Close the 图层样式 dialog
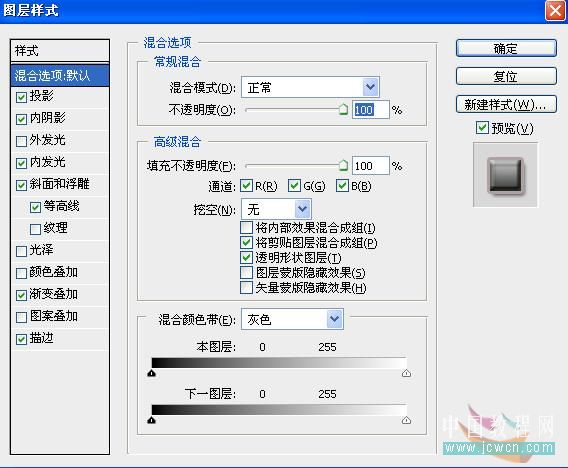The width and height of the screenshot is (568, 468). coord(555,11)
